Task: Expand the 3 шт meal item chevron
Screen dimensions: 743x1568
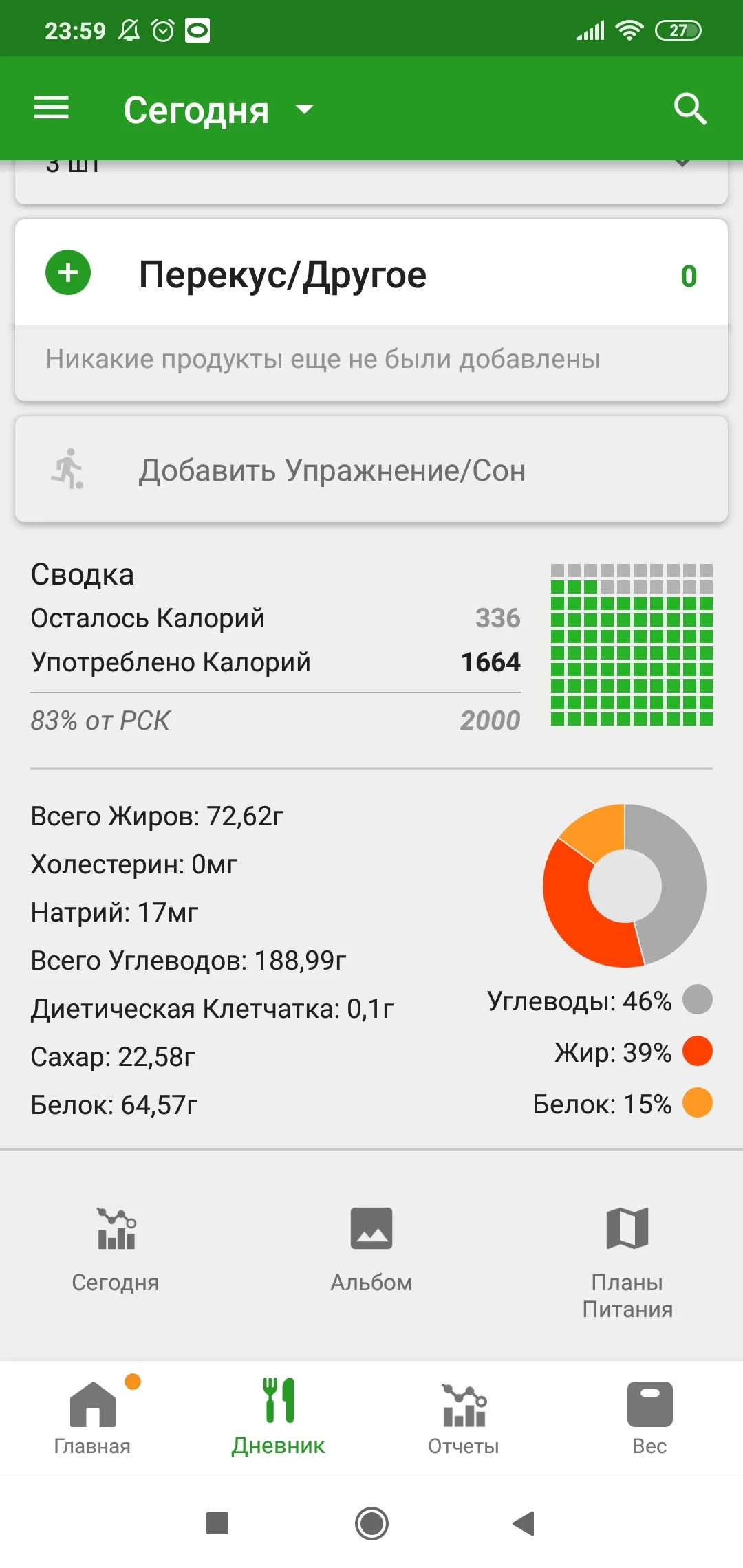Action: [x=682, y=165]
